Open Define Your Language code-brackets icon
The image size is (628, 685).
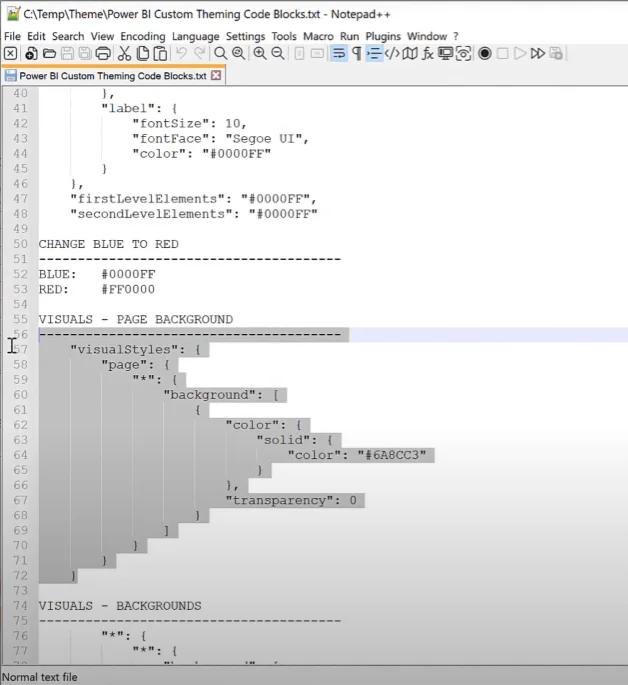click(392, 54)
